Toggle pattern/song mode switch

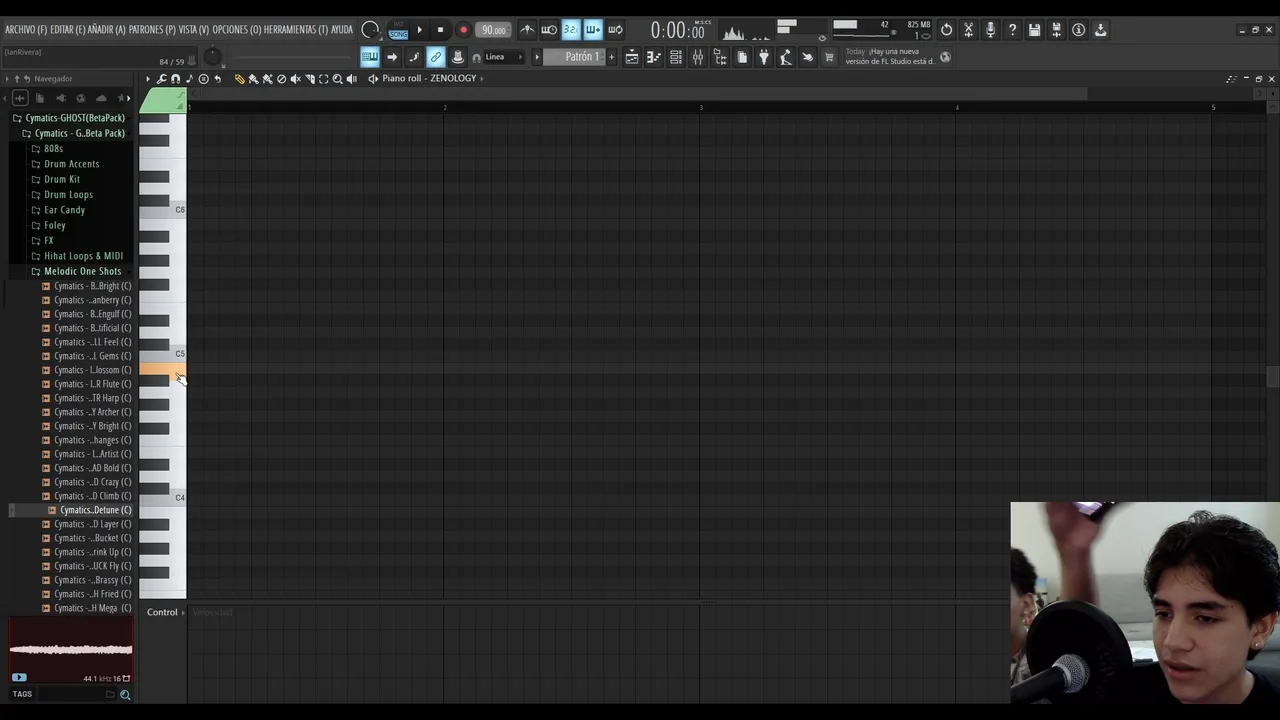tap(398, 30)
